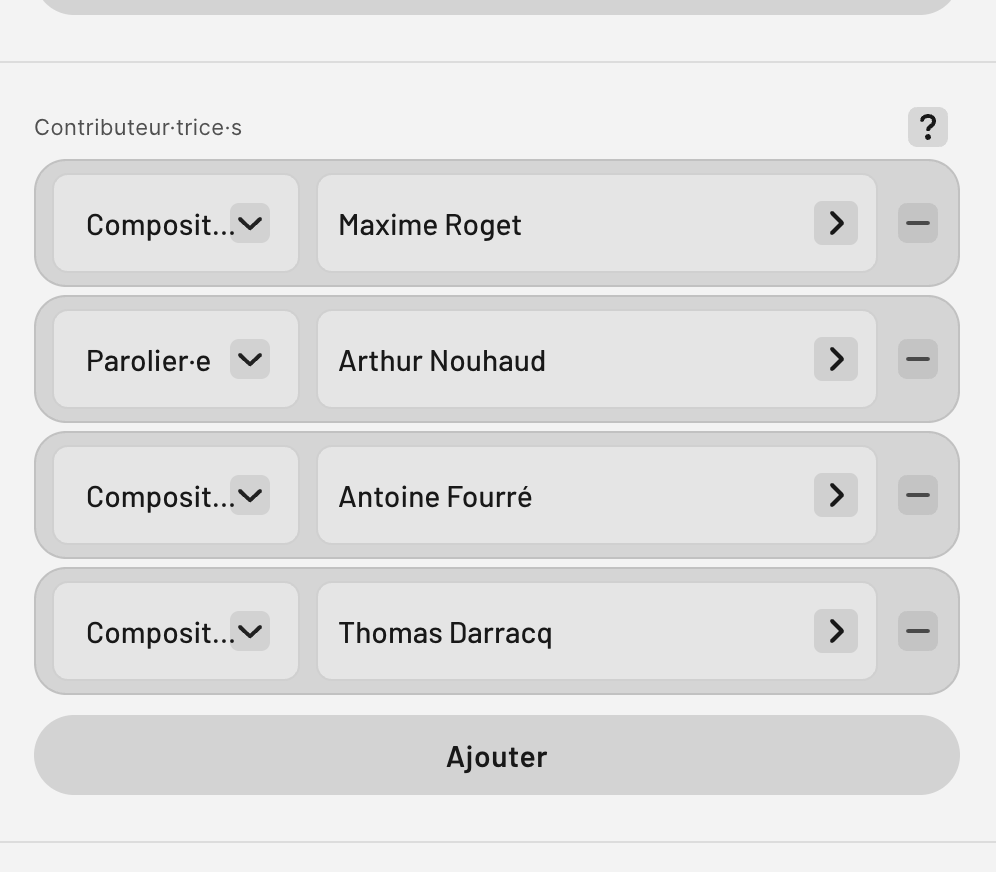Remove contributor Maxime Roget with minus icon

coord(918,223)
